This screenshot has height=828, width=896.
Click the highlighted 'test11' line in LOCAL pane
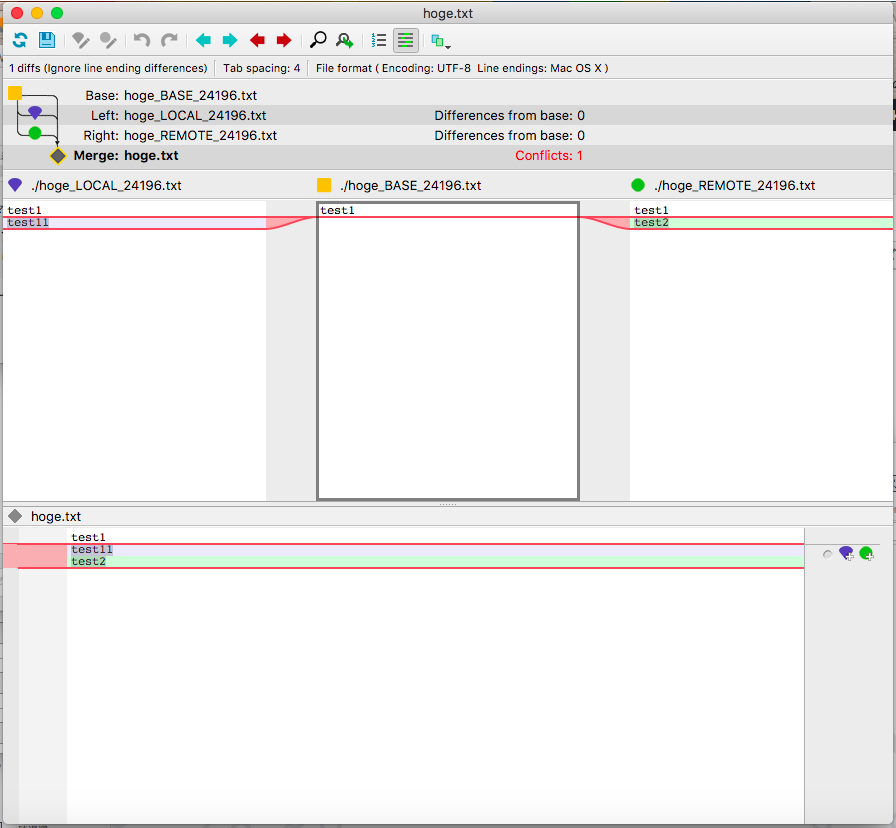[x=135, y=223]
